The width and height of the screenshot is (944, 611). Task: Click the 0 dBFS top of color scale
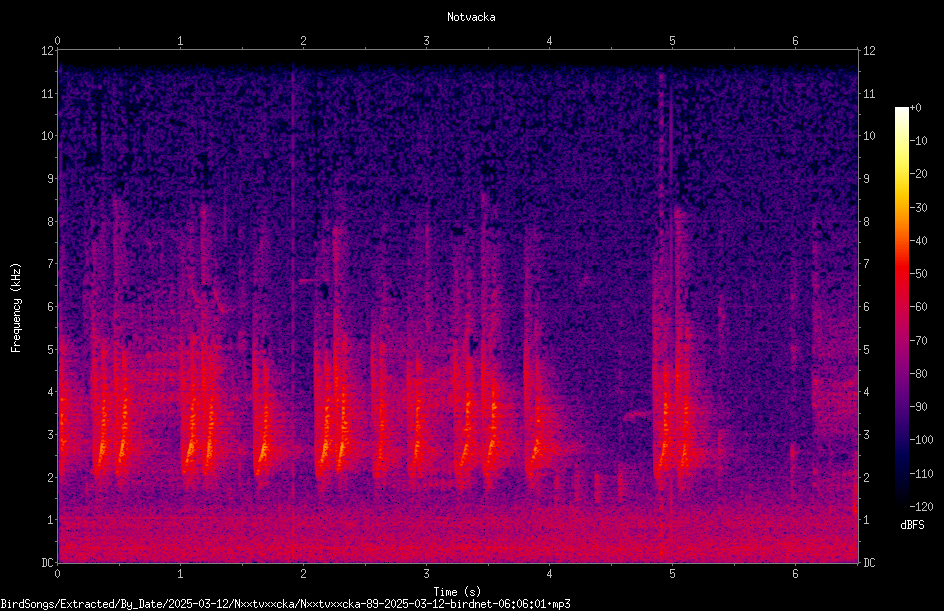click(915, 108)
